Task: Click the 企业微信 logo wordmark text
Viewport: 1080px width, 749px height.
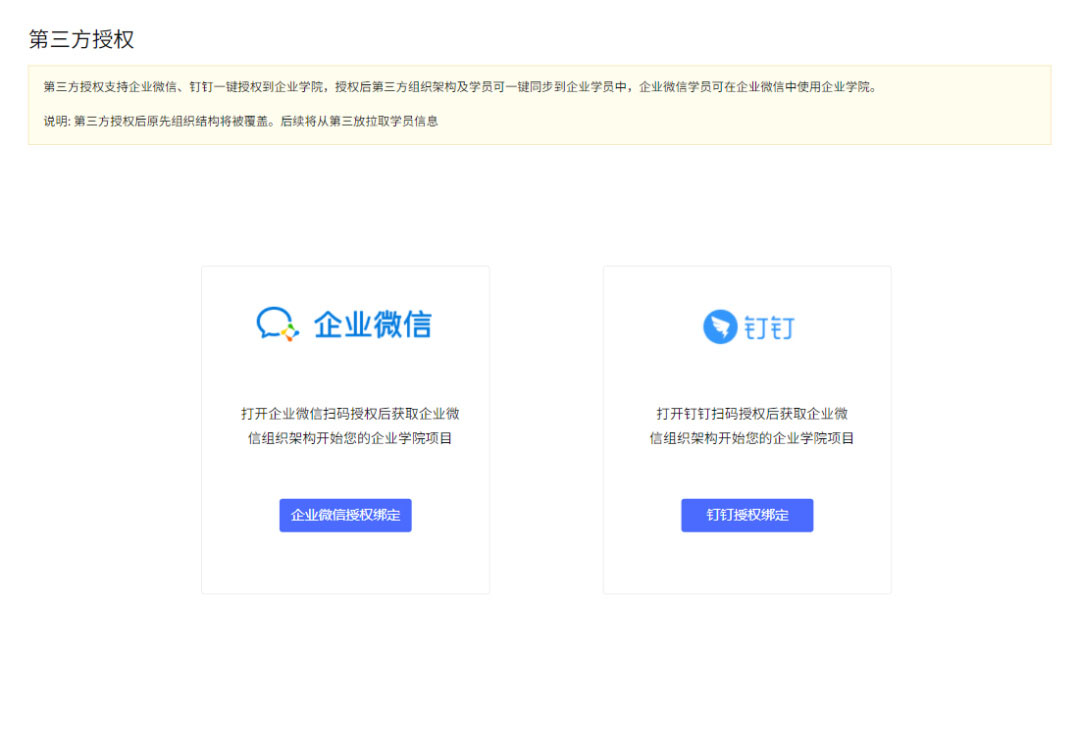Action: tap(373, 325)
